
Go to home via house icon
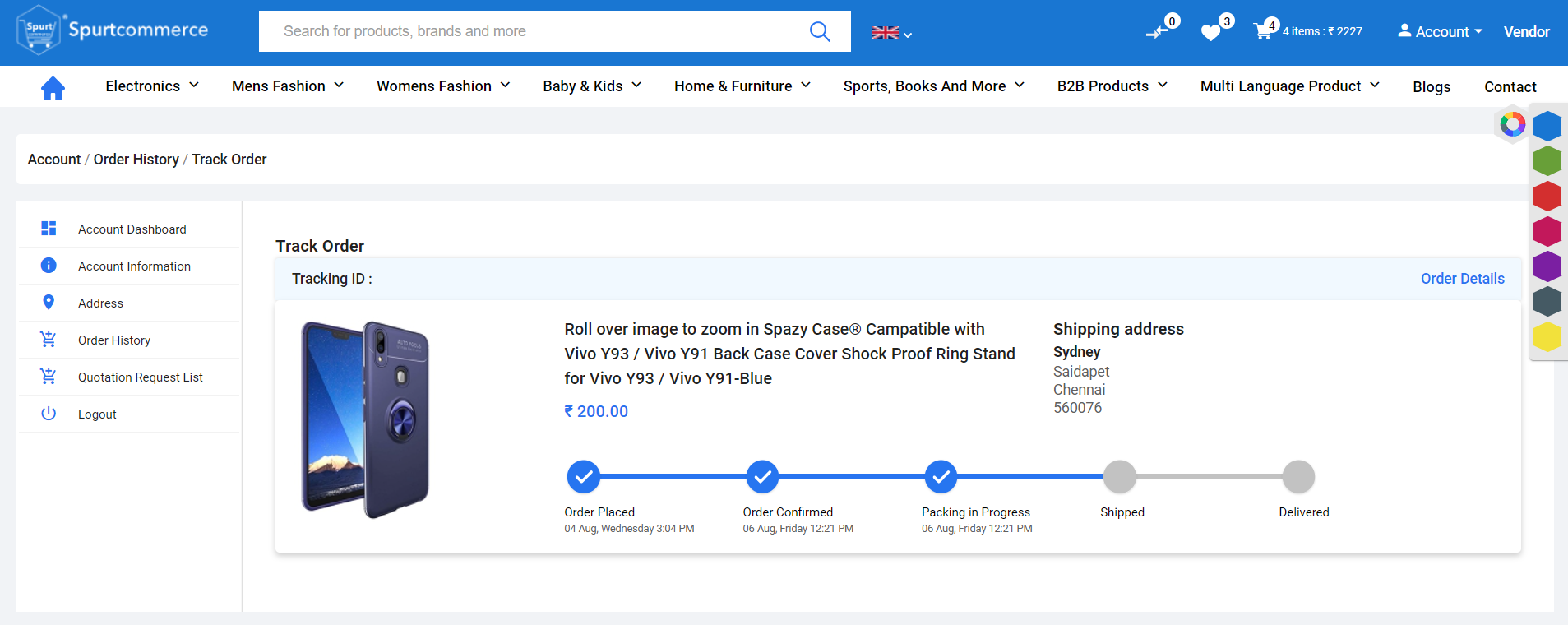(x=53, y=87)
